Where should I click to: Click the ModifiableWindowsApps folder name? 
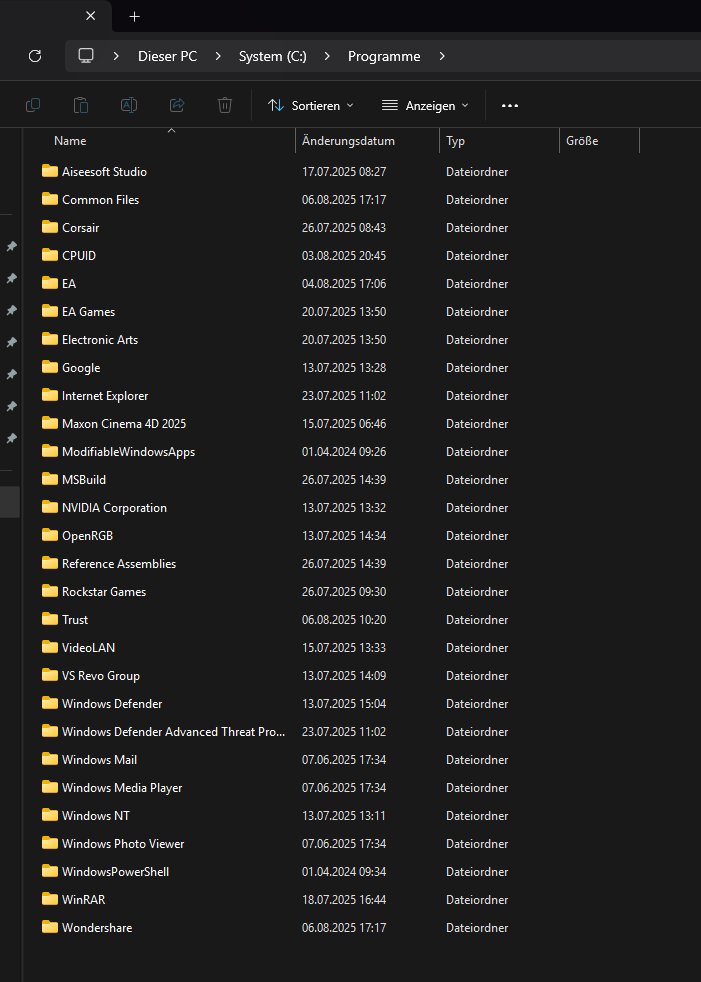point(128,452)
